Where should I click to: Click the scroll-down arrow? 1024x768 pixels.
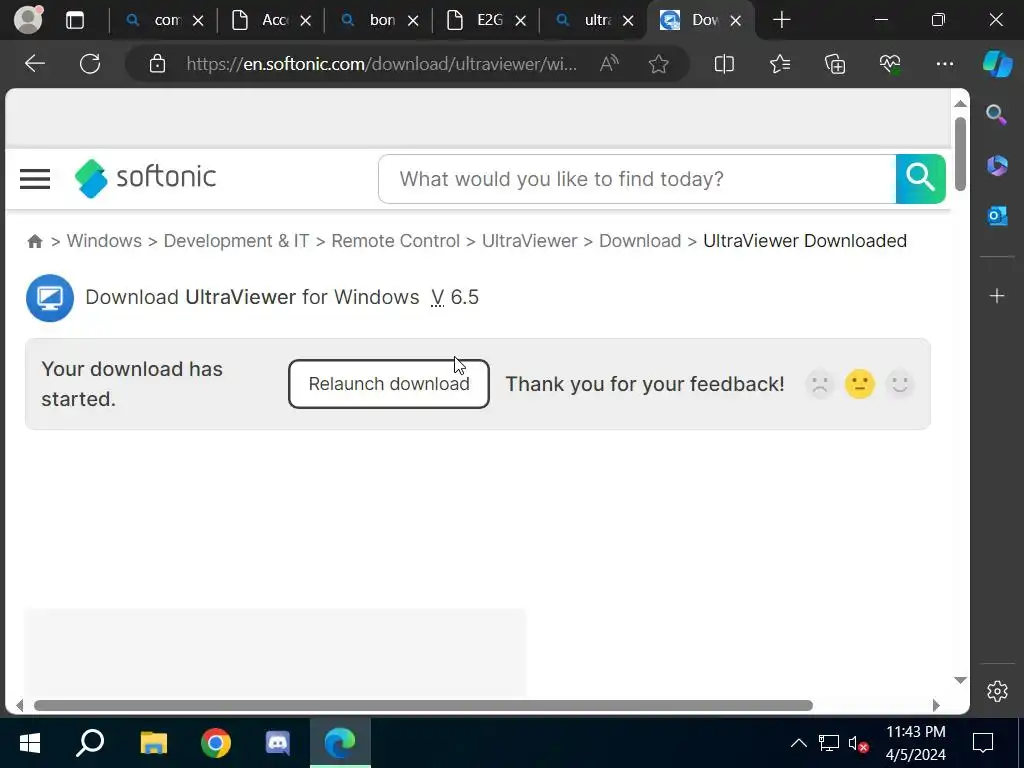[960, 680]
